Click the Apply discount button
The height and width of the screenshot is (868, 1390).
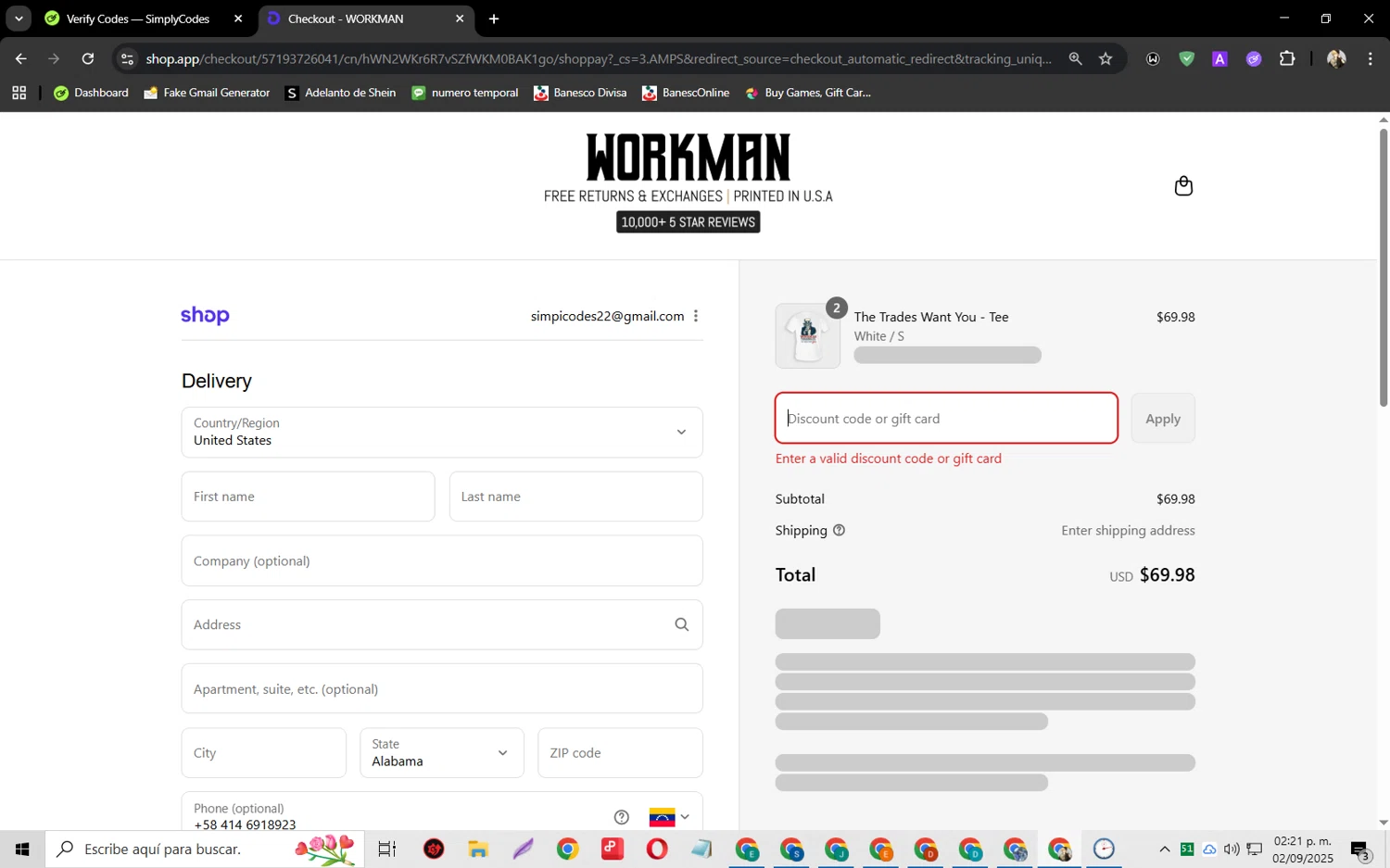(x=1163, y=419)
